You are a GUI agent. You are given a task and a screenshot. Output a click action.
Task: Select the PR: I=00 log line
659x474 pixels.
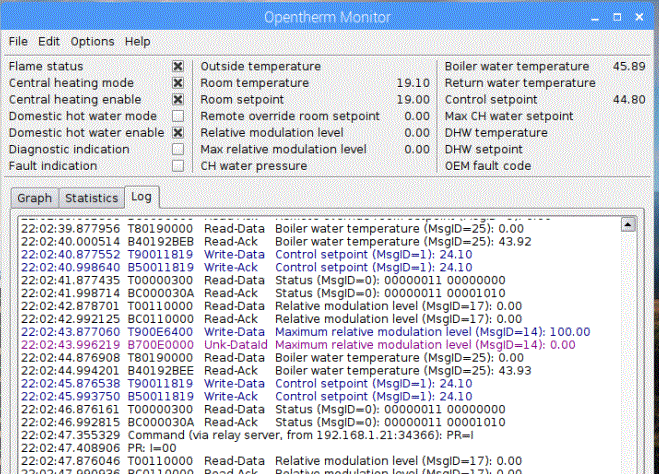99,448
